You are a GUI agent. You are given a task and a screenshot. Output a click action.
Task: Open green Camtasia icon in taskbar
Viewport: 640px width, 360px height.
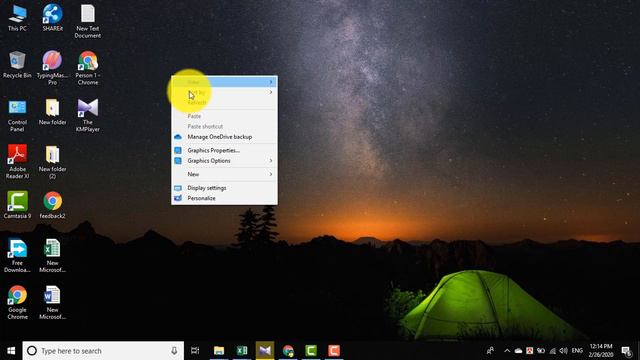coord(311,351)
